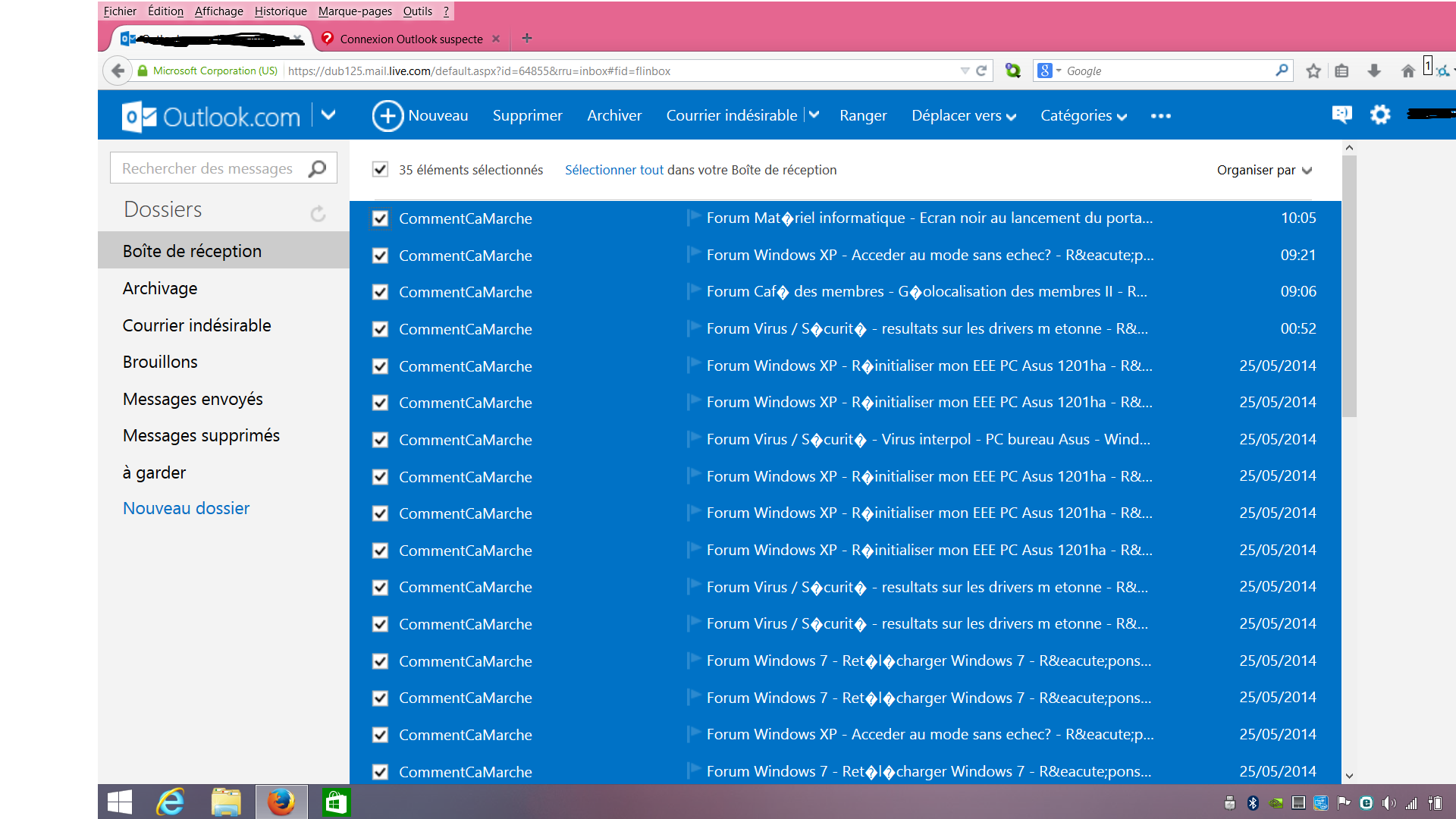Image resolution: width=1456 pixels, height=819 pixels.
Task: Open the Marque-pages menu
Action: pyautogui.click(x=355, y=11)
